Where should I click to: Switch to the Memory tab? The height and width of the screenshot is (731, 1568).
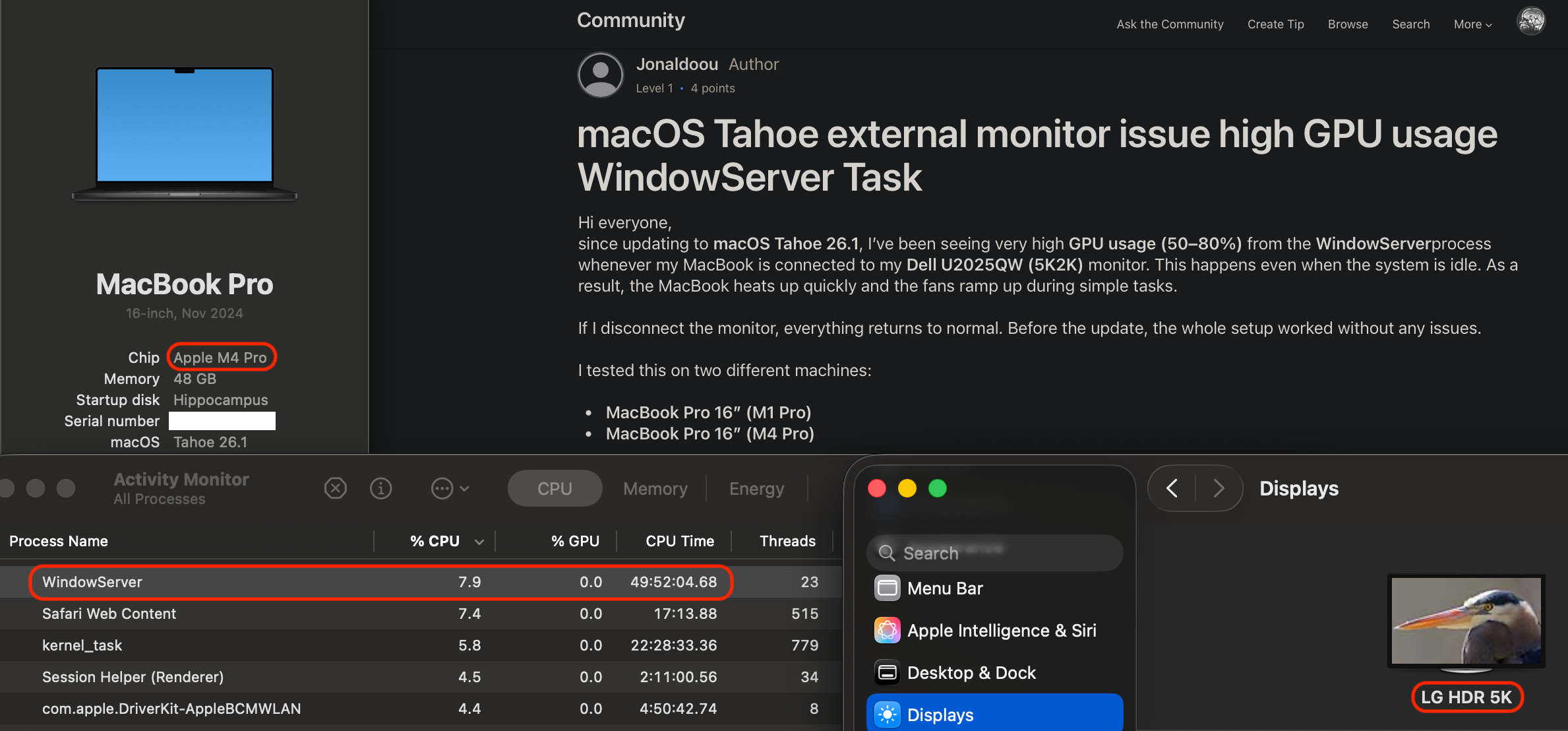pos(655,488)
